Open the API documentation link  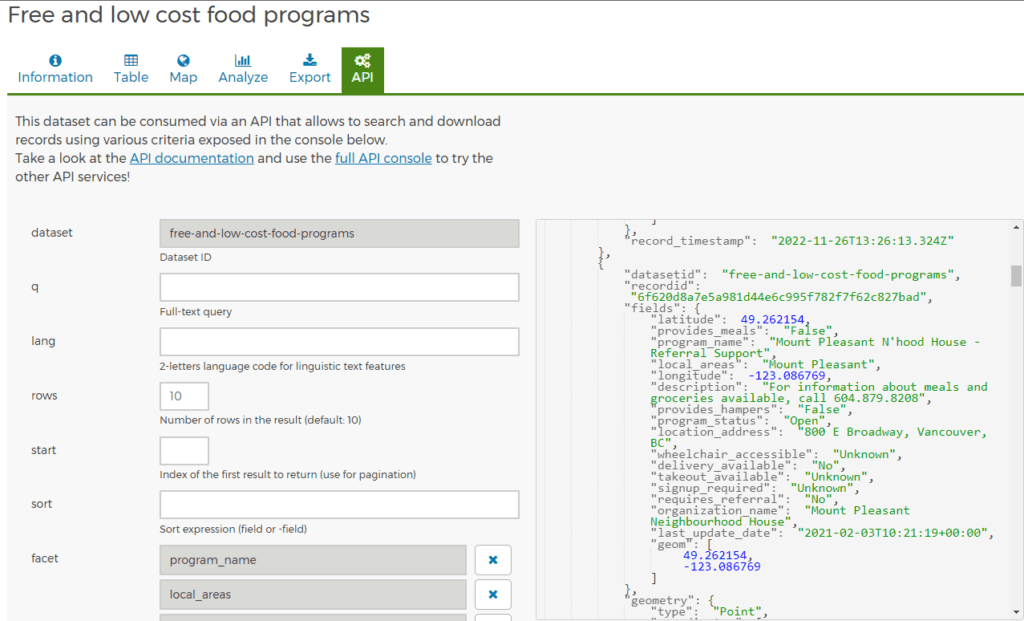click(x=192, y=158)
